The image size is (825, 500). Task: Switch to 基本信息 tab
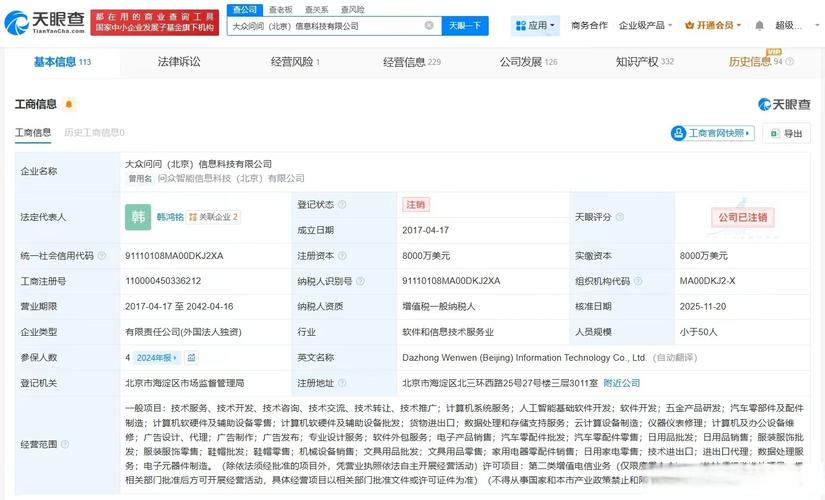62,62
